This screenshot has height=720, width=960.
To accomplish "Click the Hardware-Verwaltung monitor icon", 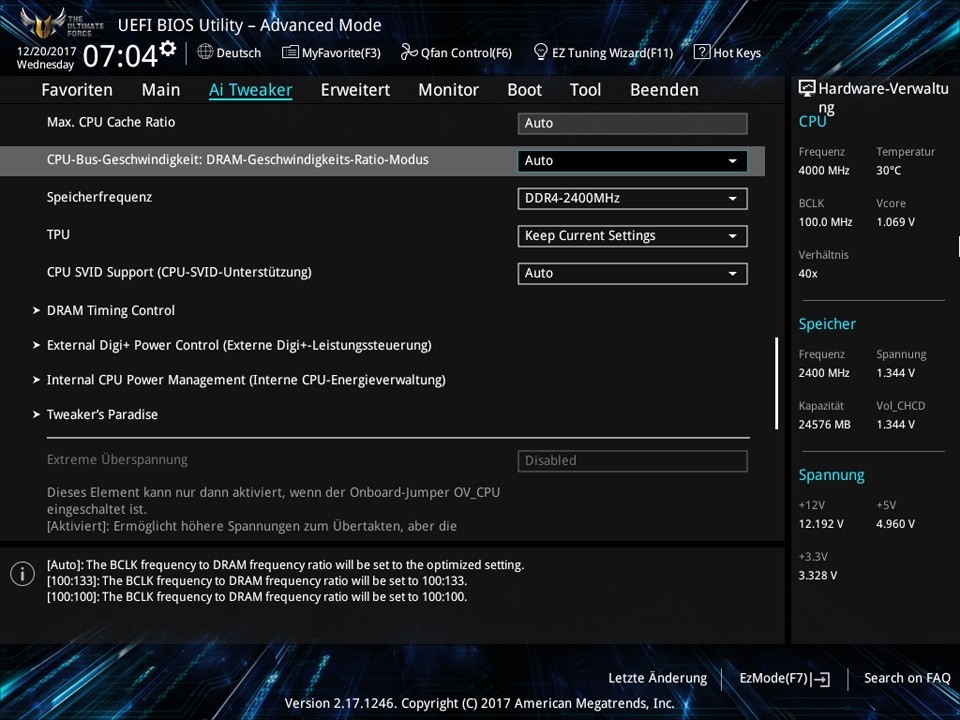I will pyautogui.click(x=807, y=89).
